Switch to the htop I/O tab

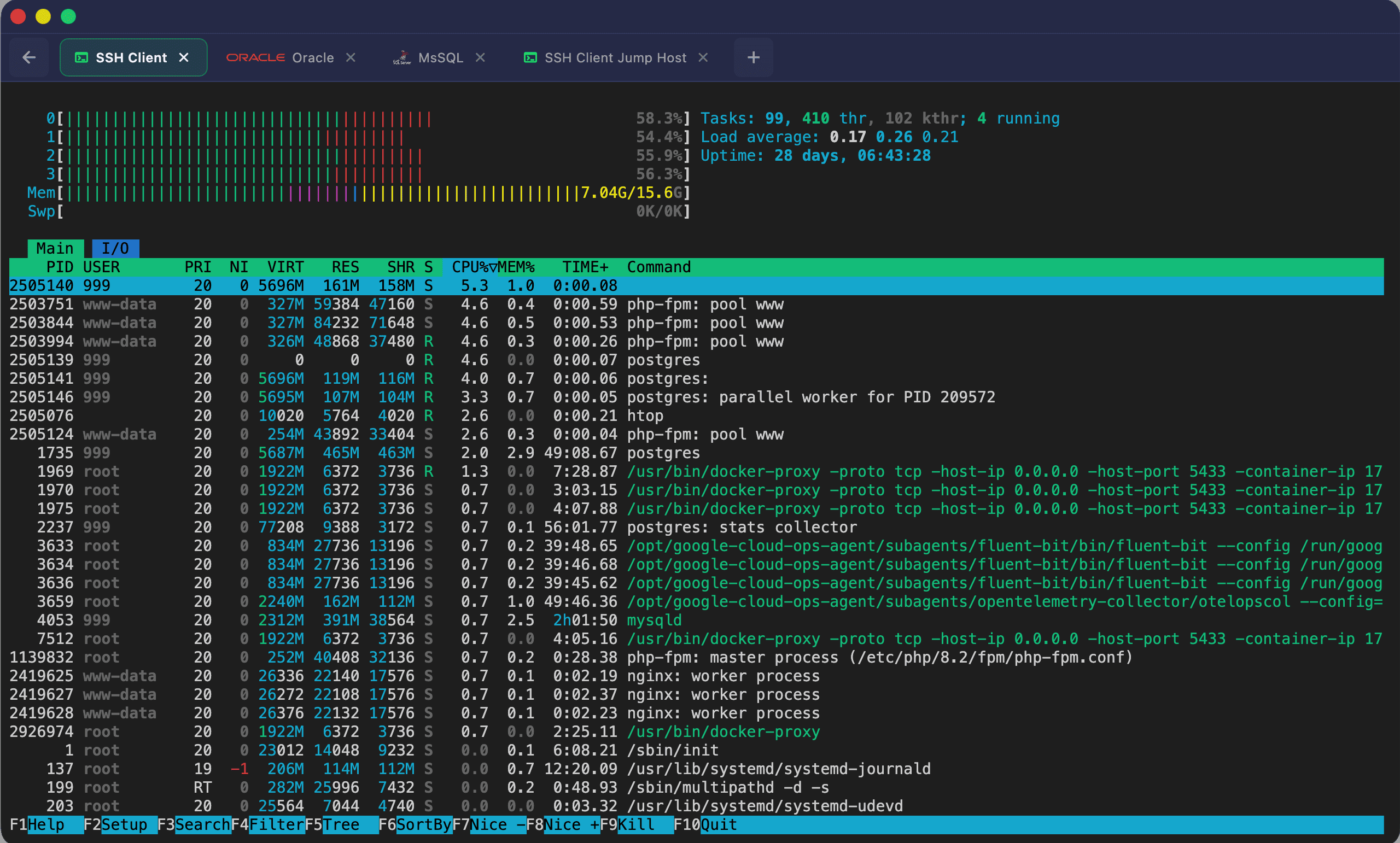(x=115, y=248)
